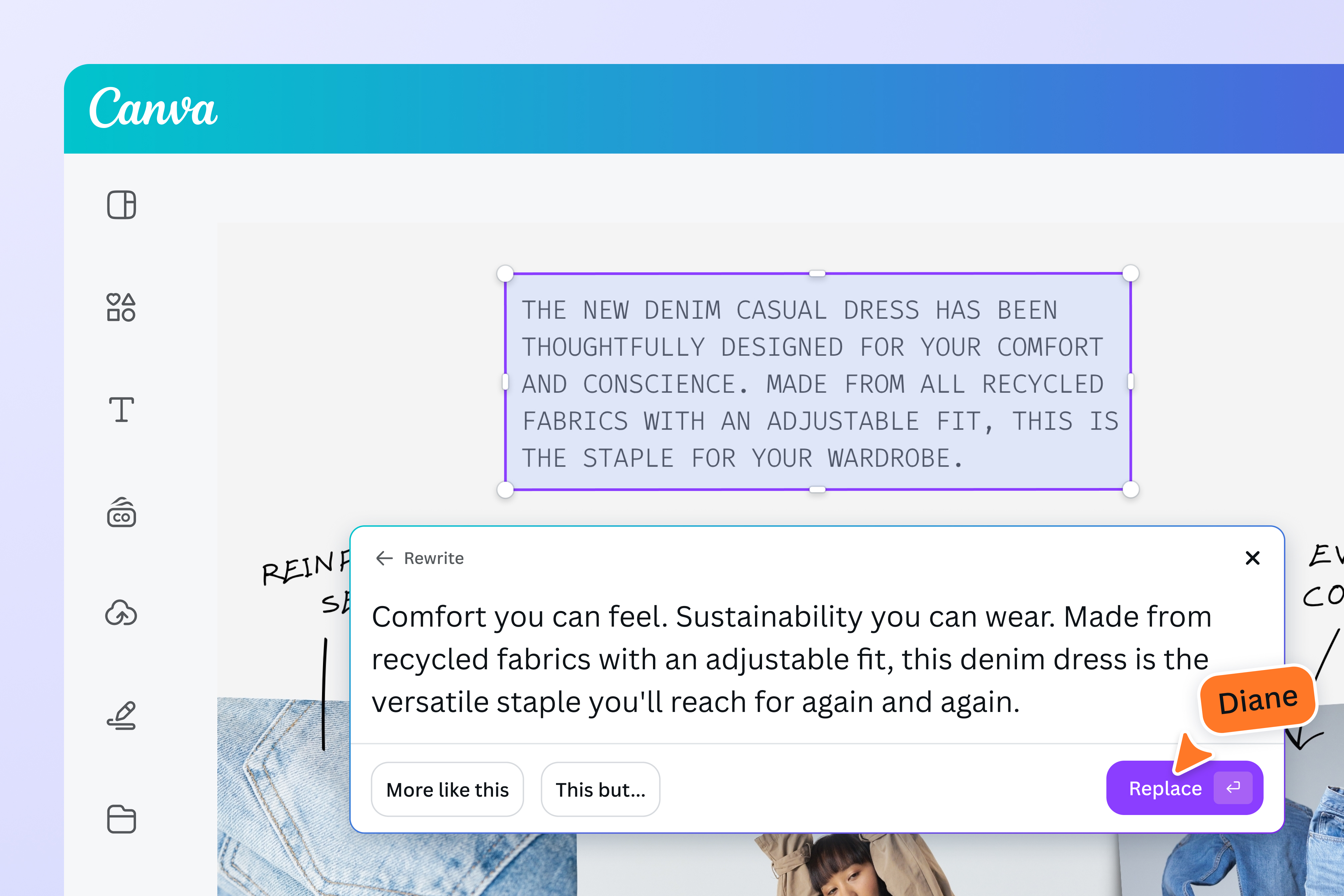Click the top-right corner resize handle
1344x896 pixels.
point(1131,274)
